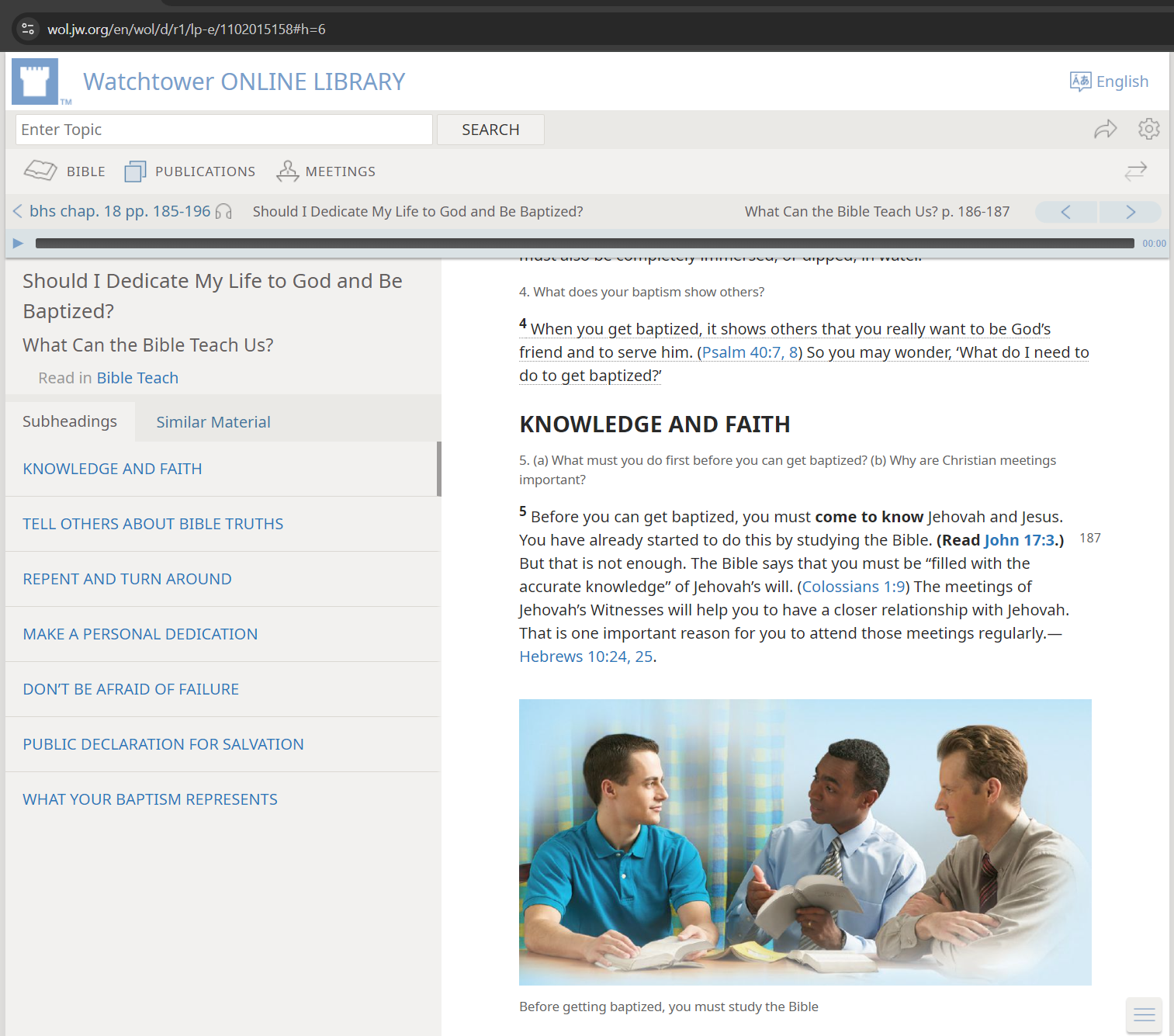Click the SEARCH button

pyautogui.click(x=490, y=130)
